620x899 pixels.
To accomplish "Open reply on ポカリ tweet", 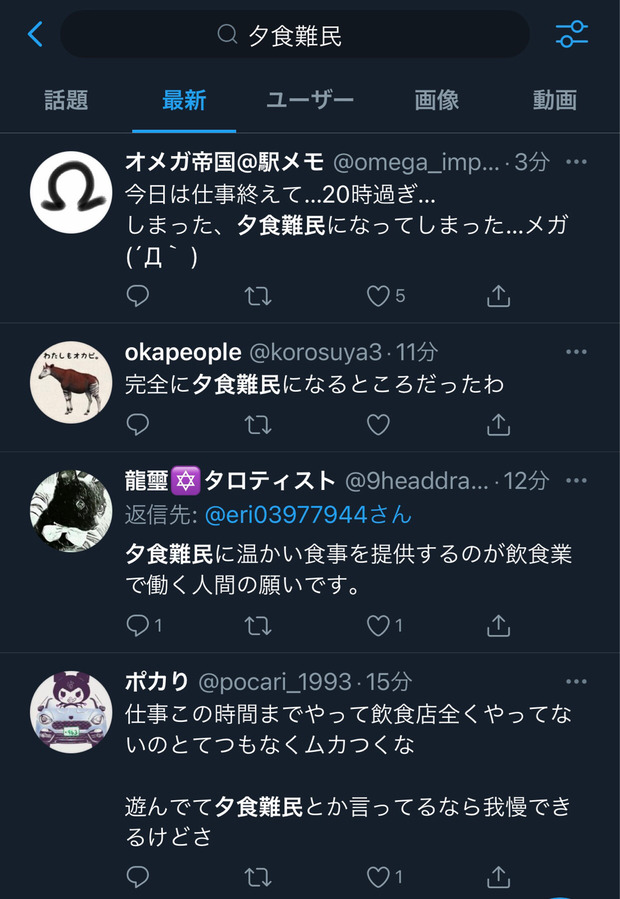I will coord(137,877).
